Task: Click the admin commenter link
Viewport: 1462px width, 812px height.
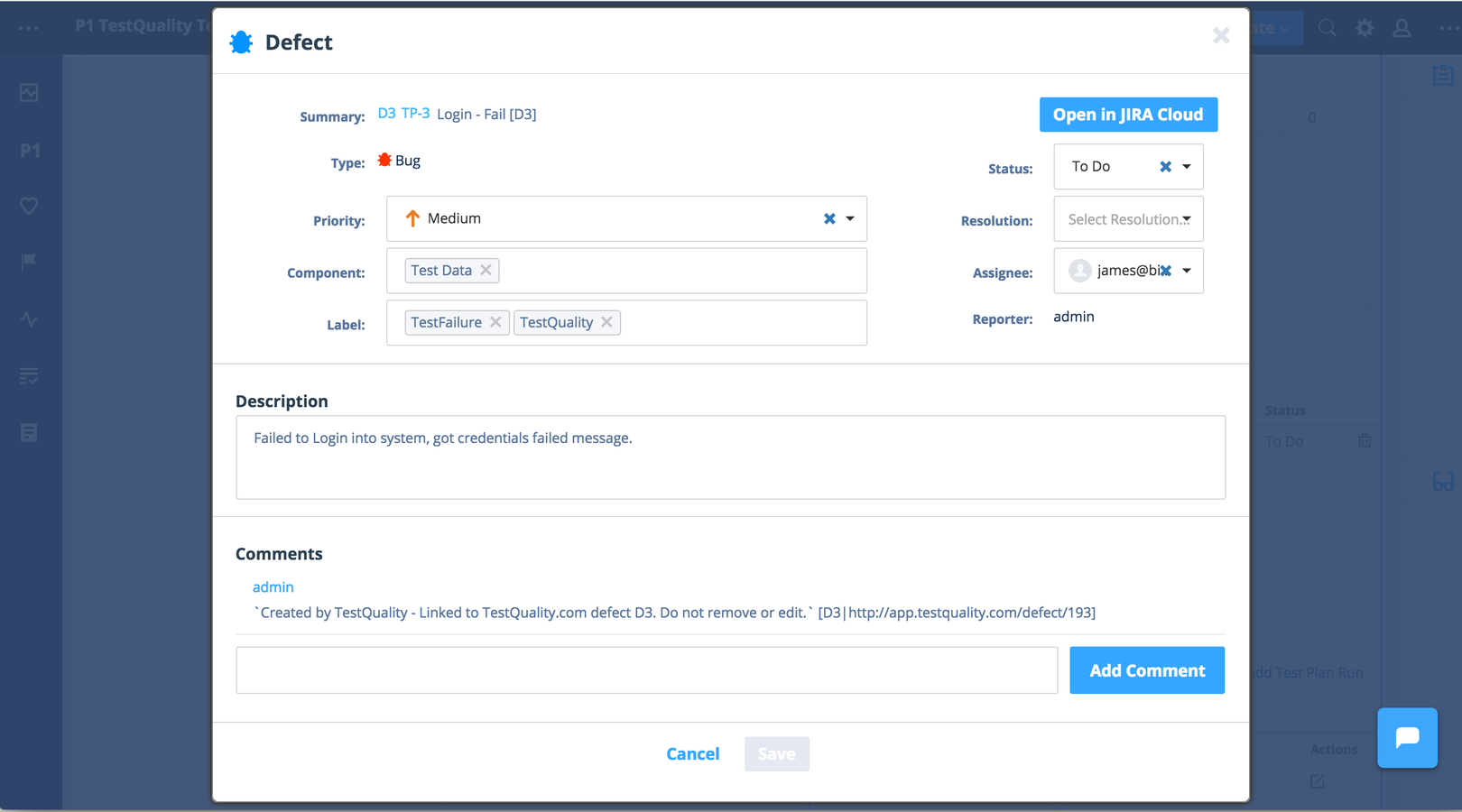Action: tap(273, 586)
